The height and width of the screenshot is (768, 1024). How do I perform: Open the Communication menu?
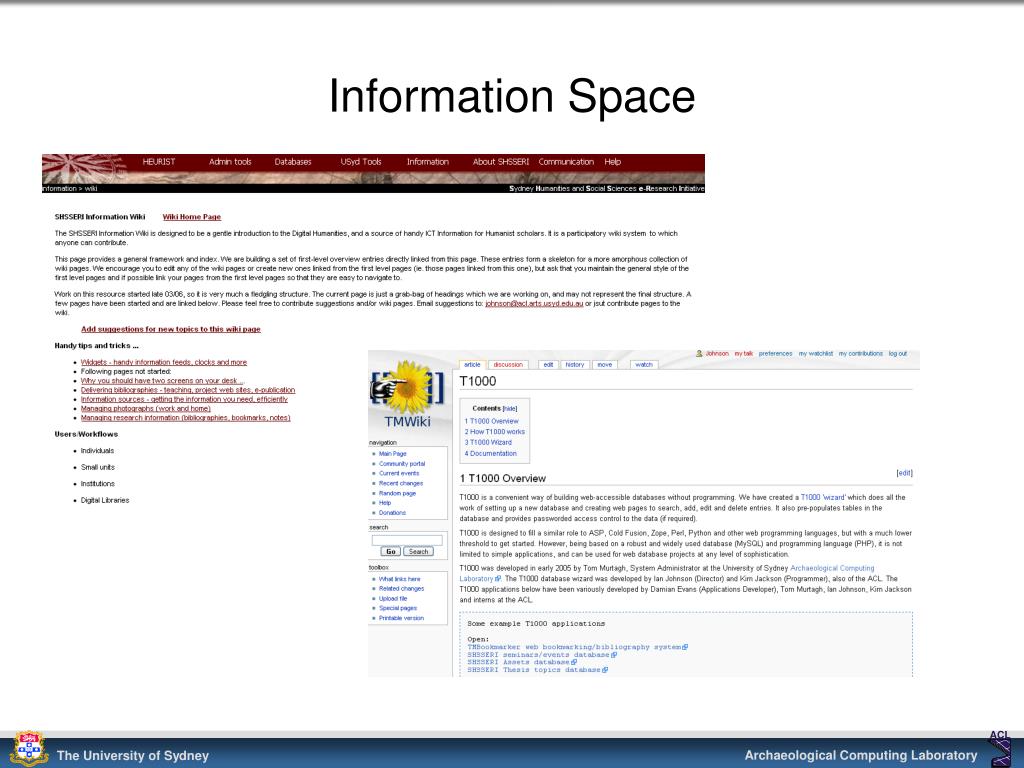pos(566,162)
